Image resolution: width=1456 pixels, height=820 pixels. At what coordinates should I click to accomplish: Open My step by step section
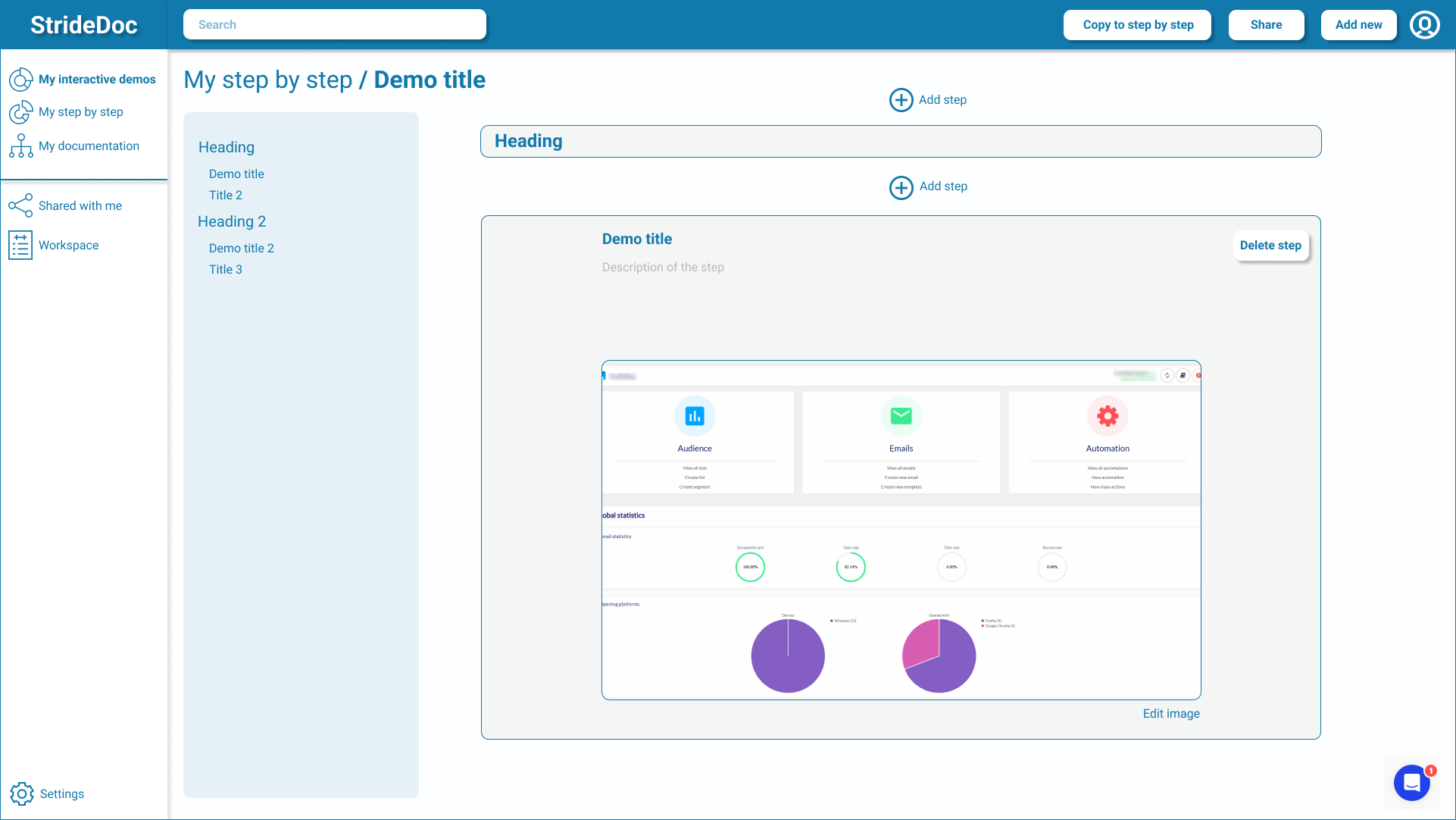click(x=81, y=112)
